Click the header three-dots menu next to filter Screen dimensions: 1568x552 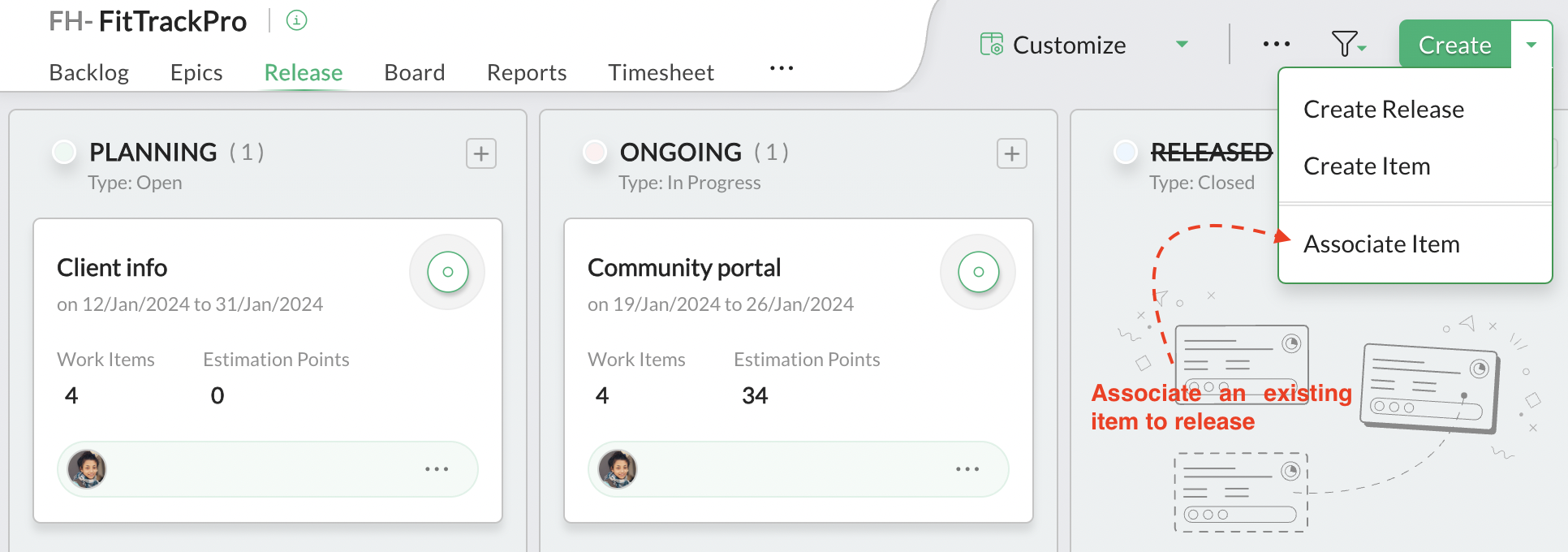[1277, 44]
